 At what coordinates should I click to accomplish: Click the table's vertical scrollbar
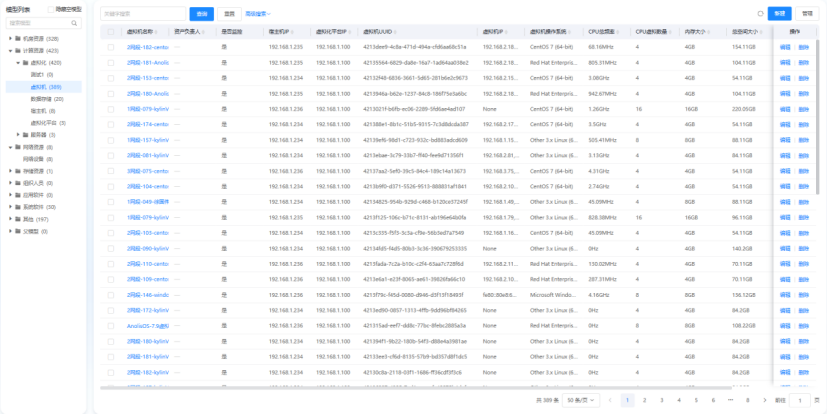click(817, 116)
